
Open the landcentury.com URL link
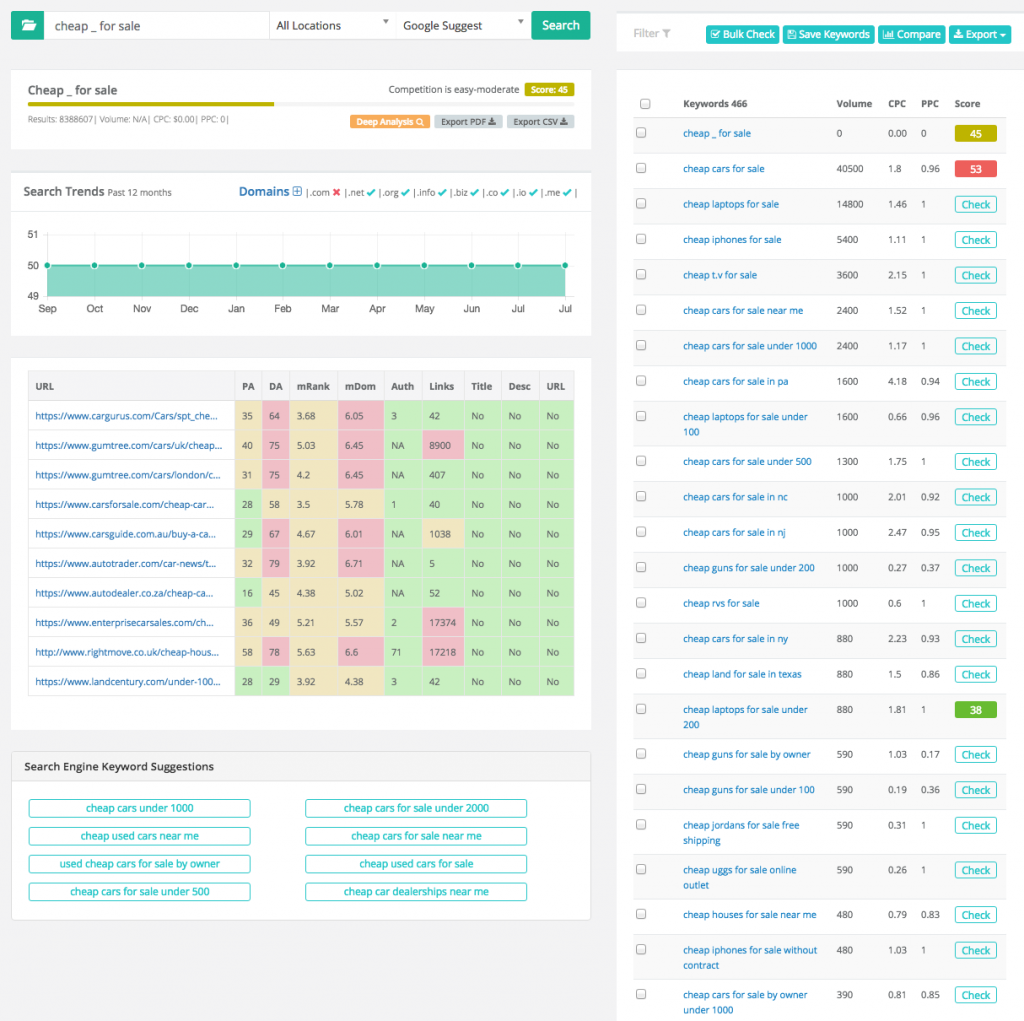point(128,681)
